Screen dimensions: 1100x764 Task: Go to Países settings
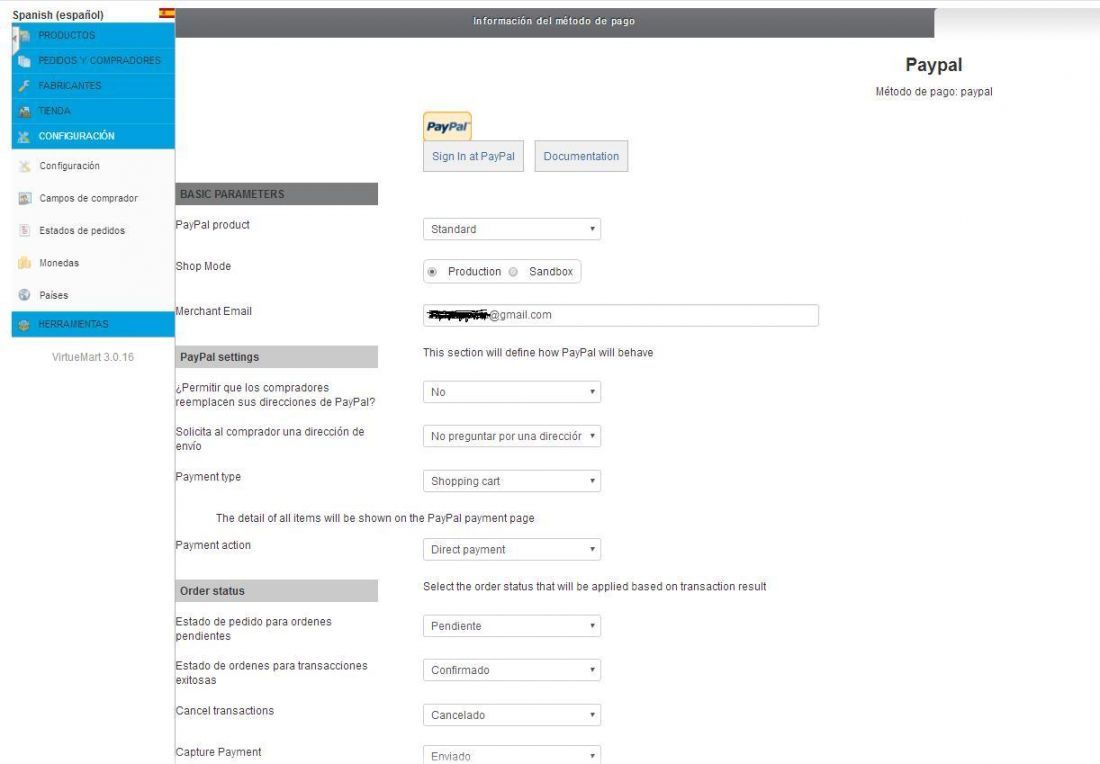pos(54,295)
